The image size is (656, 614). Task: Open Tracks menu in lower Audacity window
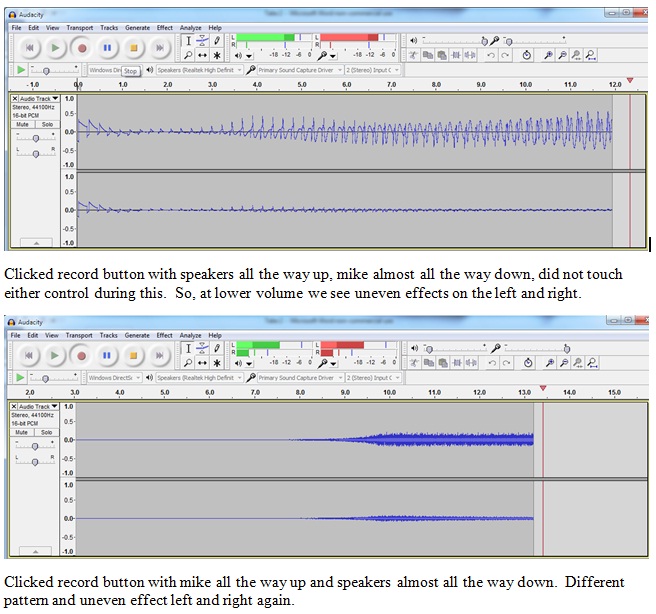[x=108, y=335]
